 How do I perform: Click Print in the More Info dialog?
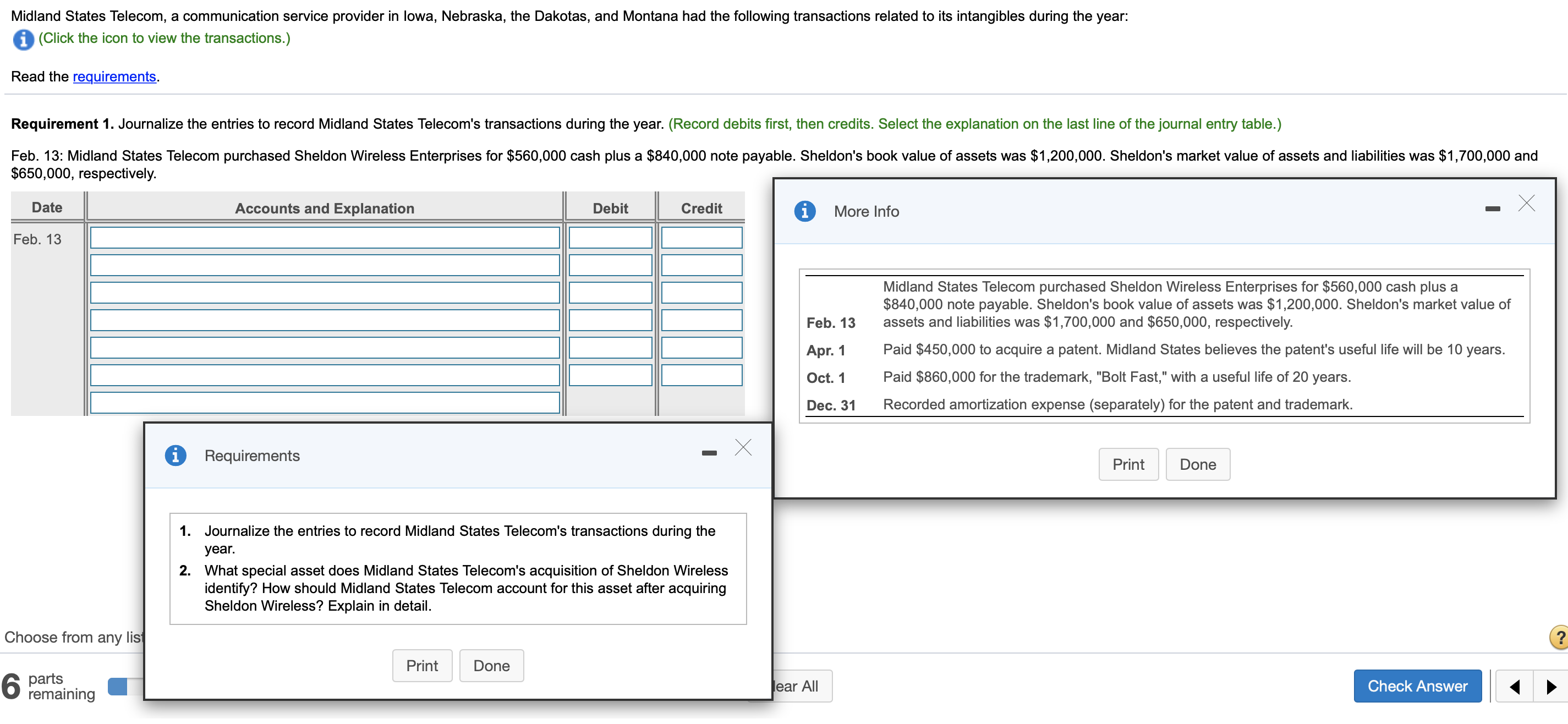click(1128, 464)
